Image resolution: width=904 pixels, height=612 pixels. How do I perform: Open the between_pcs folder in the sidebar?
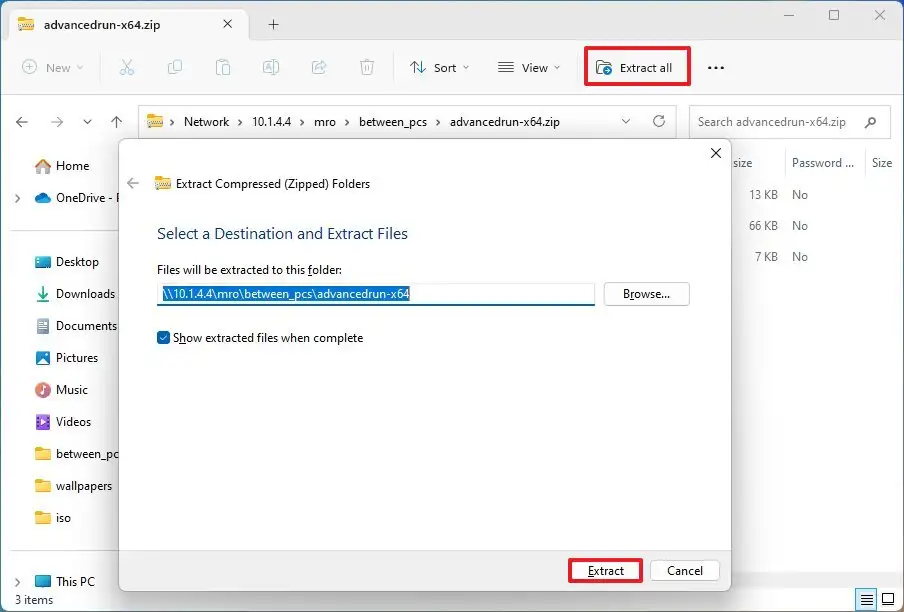tap(78, 453)
